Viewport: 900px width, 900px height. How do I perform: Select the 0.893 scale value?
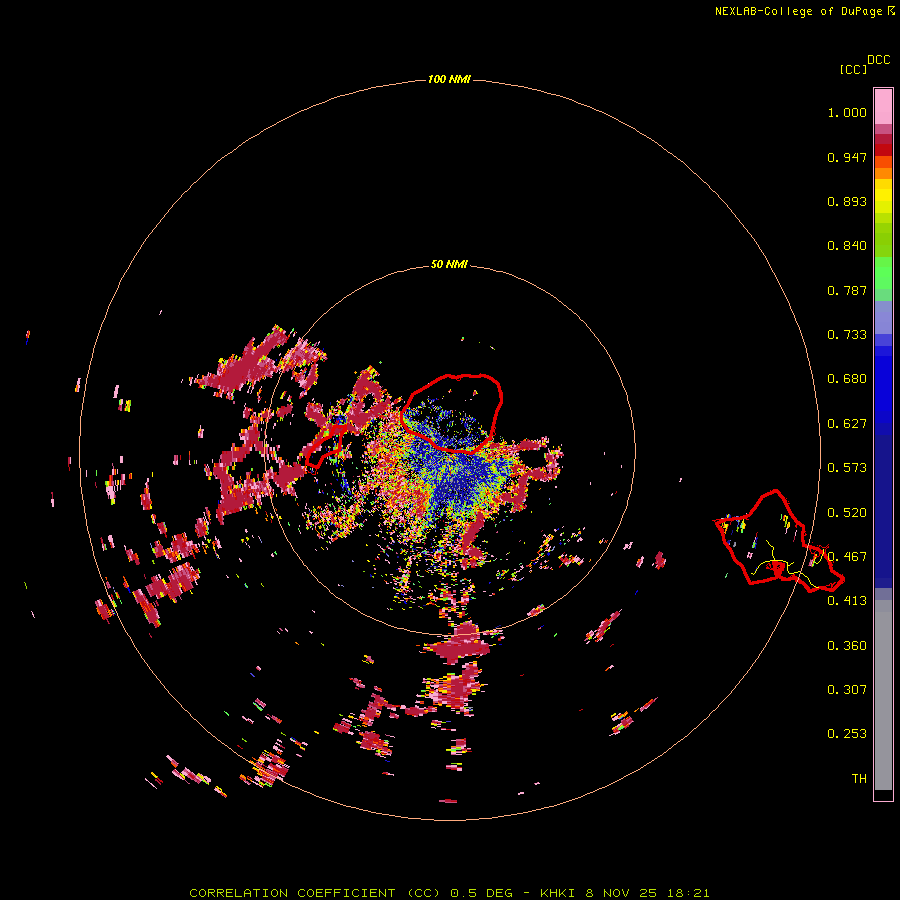847,201
